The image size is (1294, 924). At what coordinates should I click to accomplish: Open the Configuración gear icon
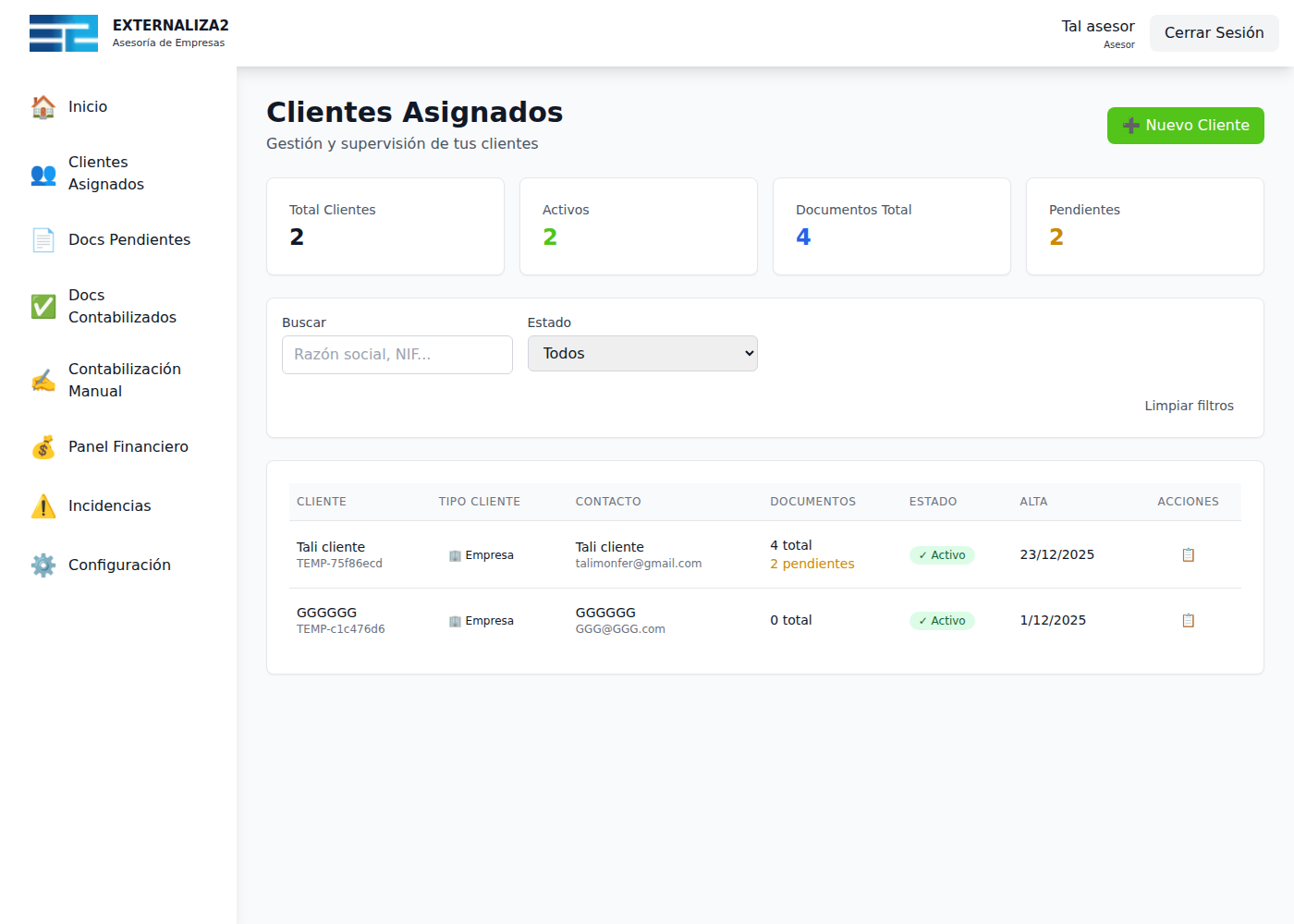pos(43,565)
